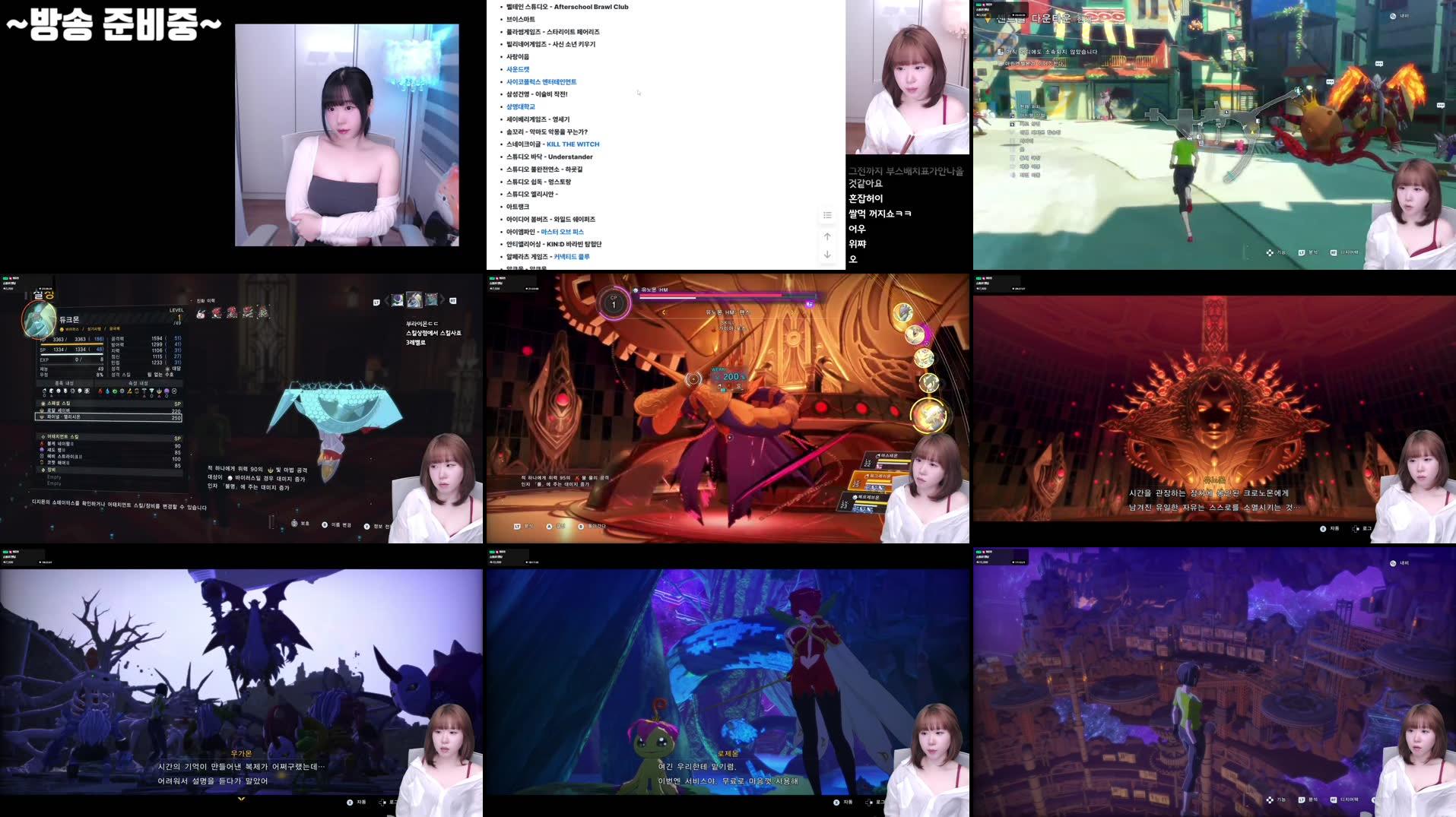Select the special skill row costing 220 SP
Viewport: 1456px width, 817px height.
109,410
